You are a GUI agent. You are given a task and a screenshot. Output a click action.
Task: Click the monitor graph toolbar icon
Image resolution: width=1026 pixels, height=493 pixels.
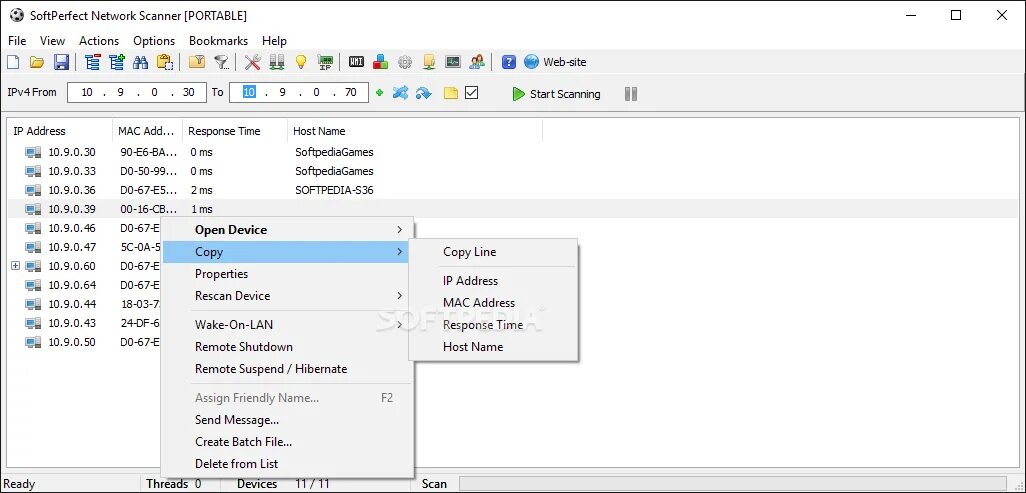tap(453, 62)
